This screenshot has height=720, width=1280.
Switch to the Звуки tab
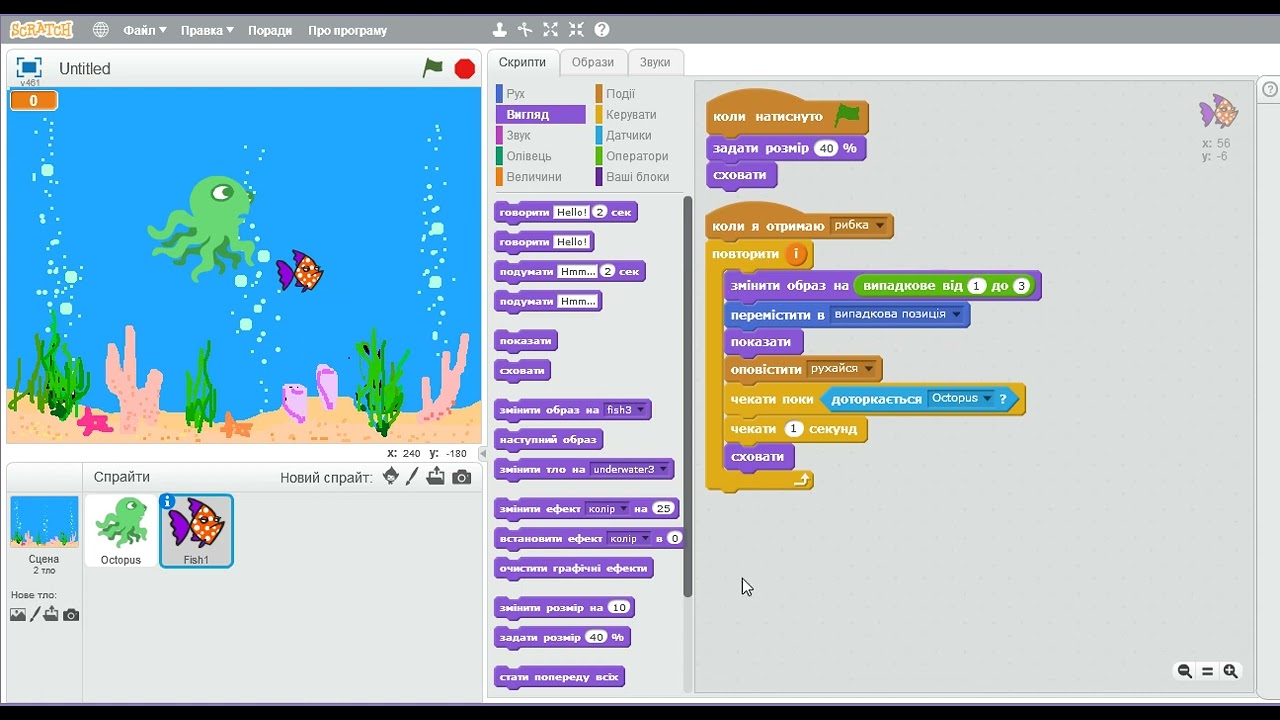pos(655,62)
